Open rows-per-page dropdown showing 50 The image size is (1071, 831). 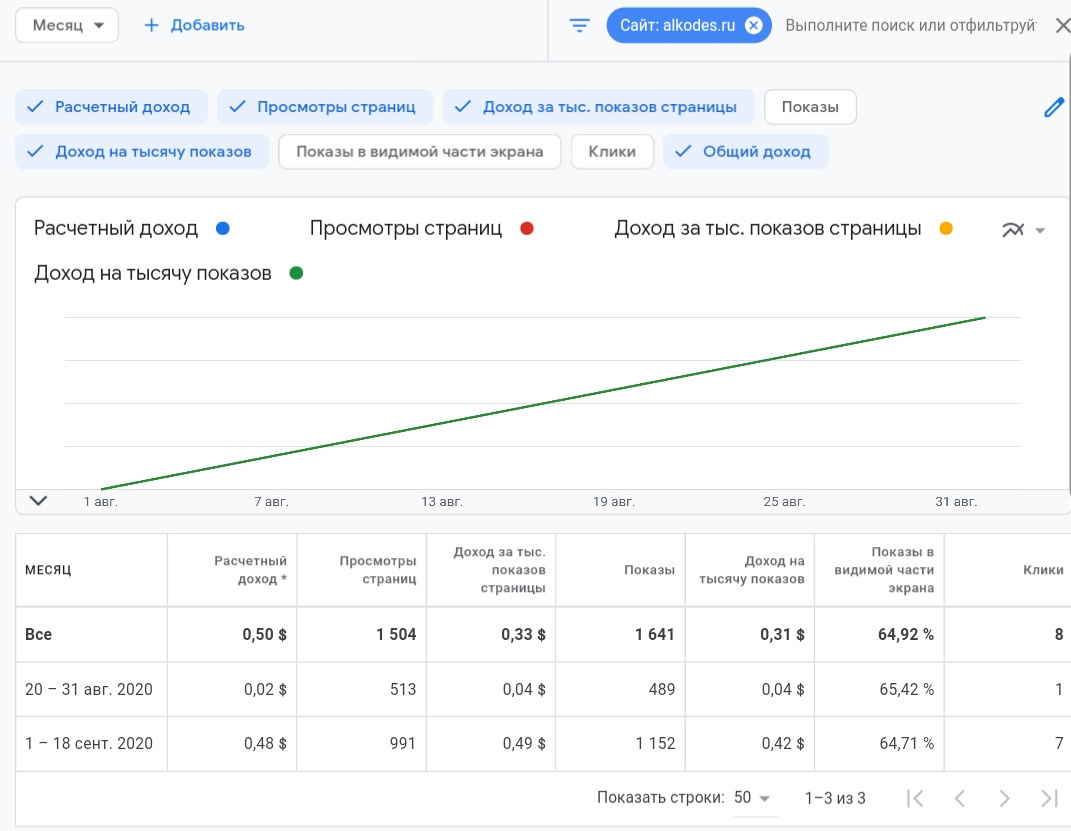pyautogui.click(x=752, y=798)
